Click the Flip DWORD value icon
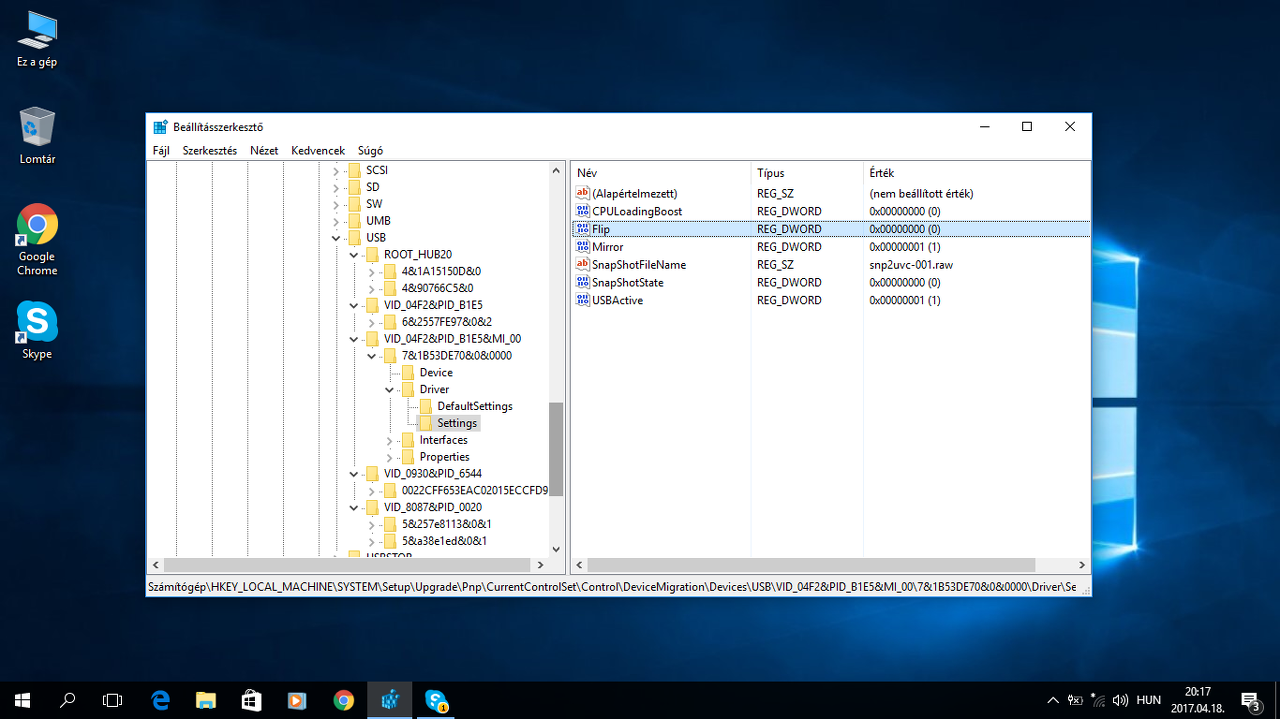This screenshot has width=1280, height=719. tap(583, 229)
